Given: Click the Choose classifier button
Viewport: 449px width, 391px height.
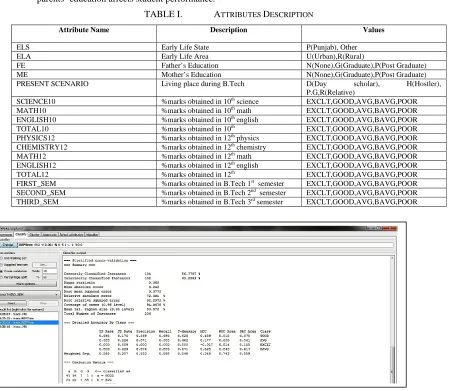Looking at the screenshot, I should click(x=8, y=245).
